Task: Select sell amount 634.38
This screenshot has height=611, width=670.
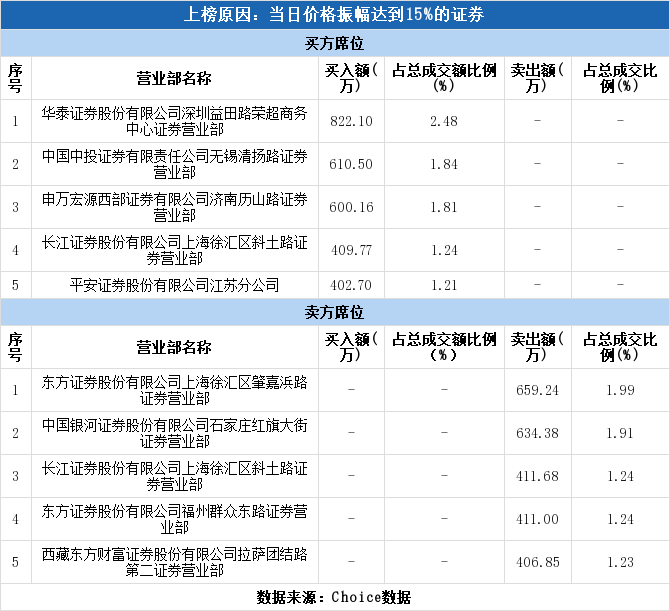Action: pos(538,433)
